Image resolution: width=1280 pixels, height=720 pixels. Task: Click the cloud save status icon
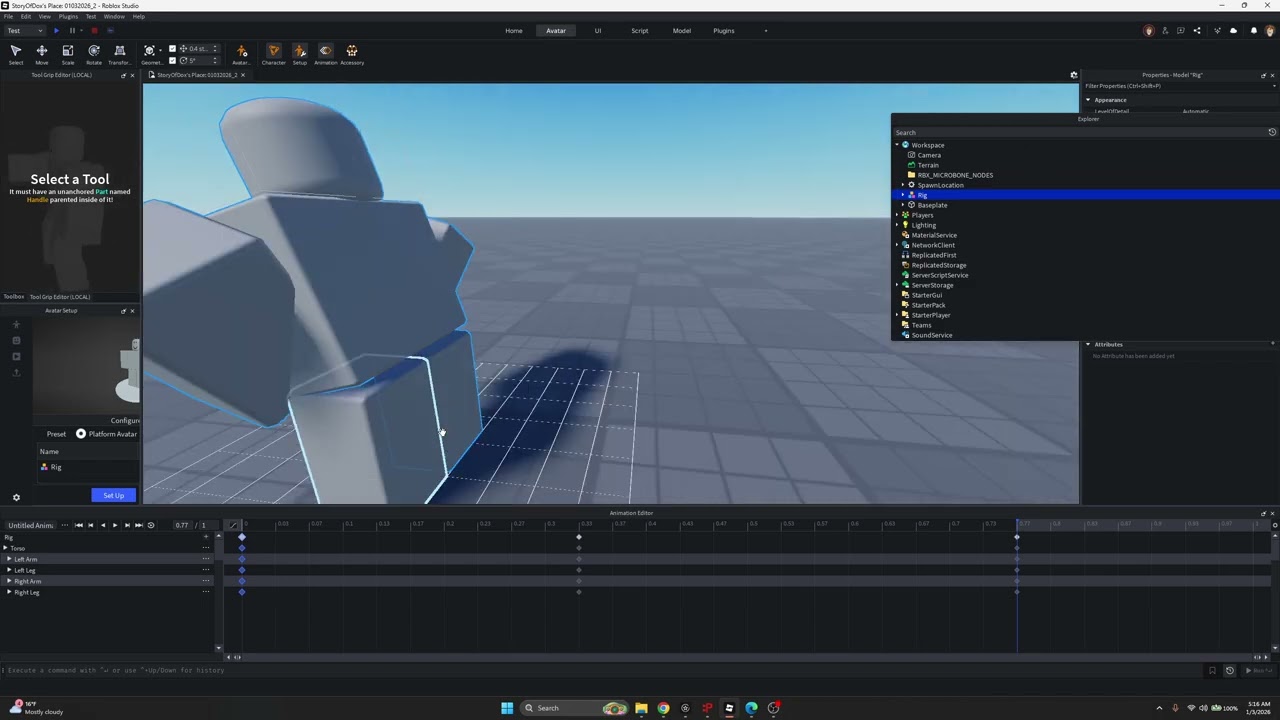pos(1233,31)
